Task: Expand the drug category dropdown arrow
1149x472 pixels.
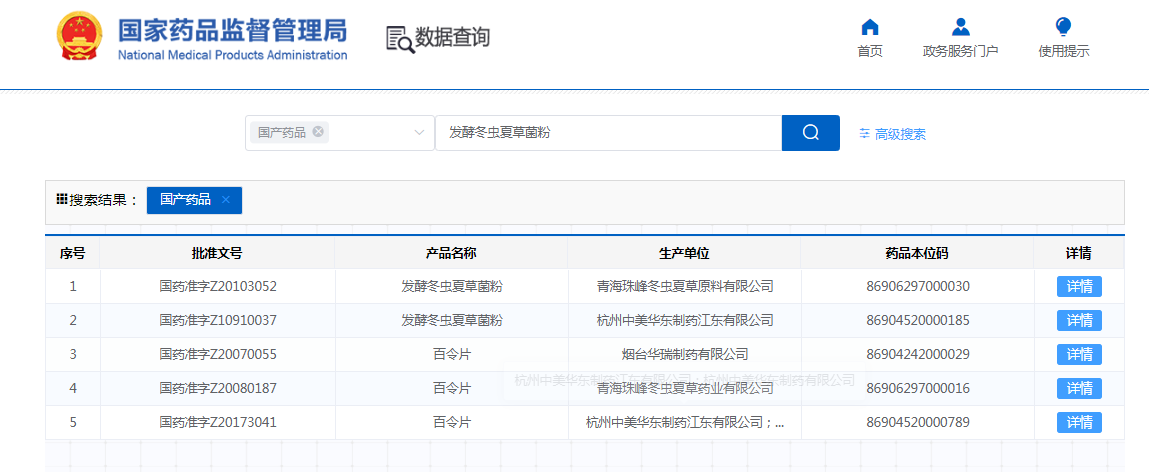Action: 419,133
